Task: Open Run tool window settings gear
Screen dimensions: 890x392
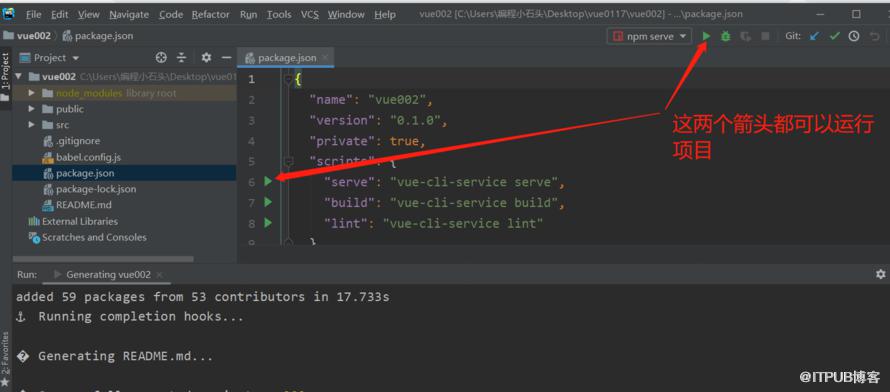Action: (x=880, y=274)
